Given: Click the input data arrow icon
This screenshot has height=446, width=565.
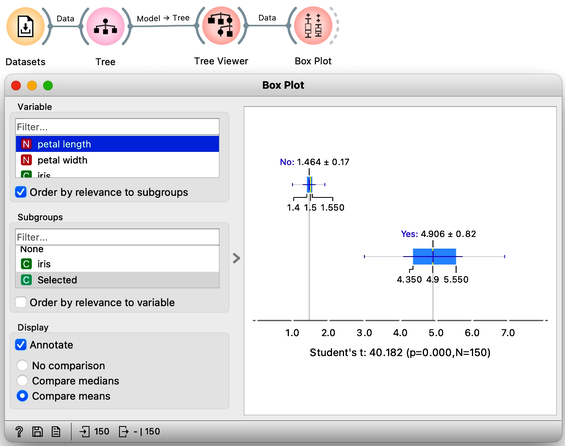Looking at the screenshot, I should (84, 431).
